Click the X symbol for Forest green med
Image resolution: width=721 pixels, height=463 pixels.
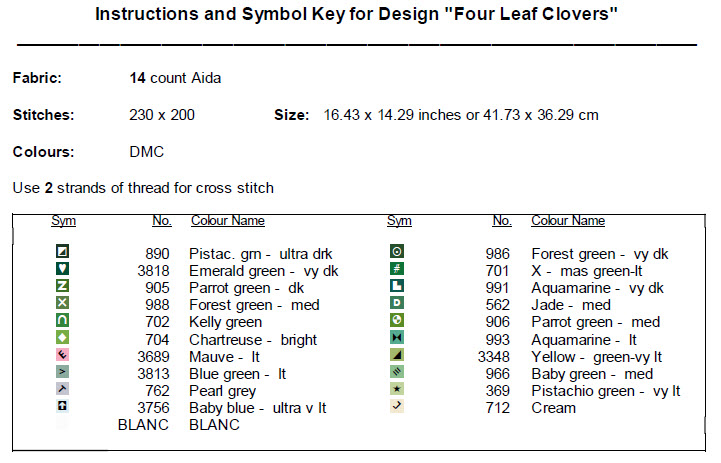[x=63, y=304]
